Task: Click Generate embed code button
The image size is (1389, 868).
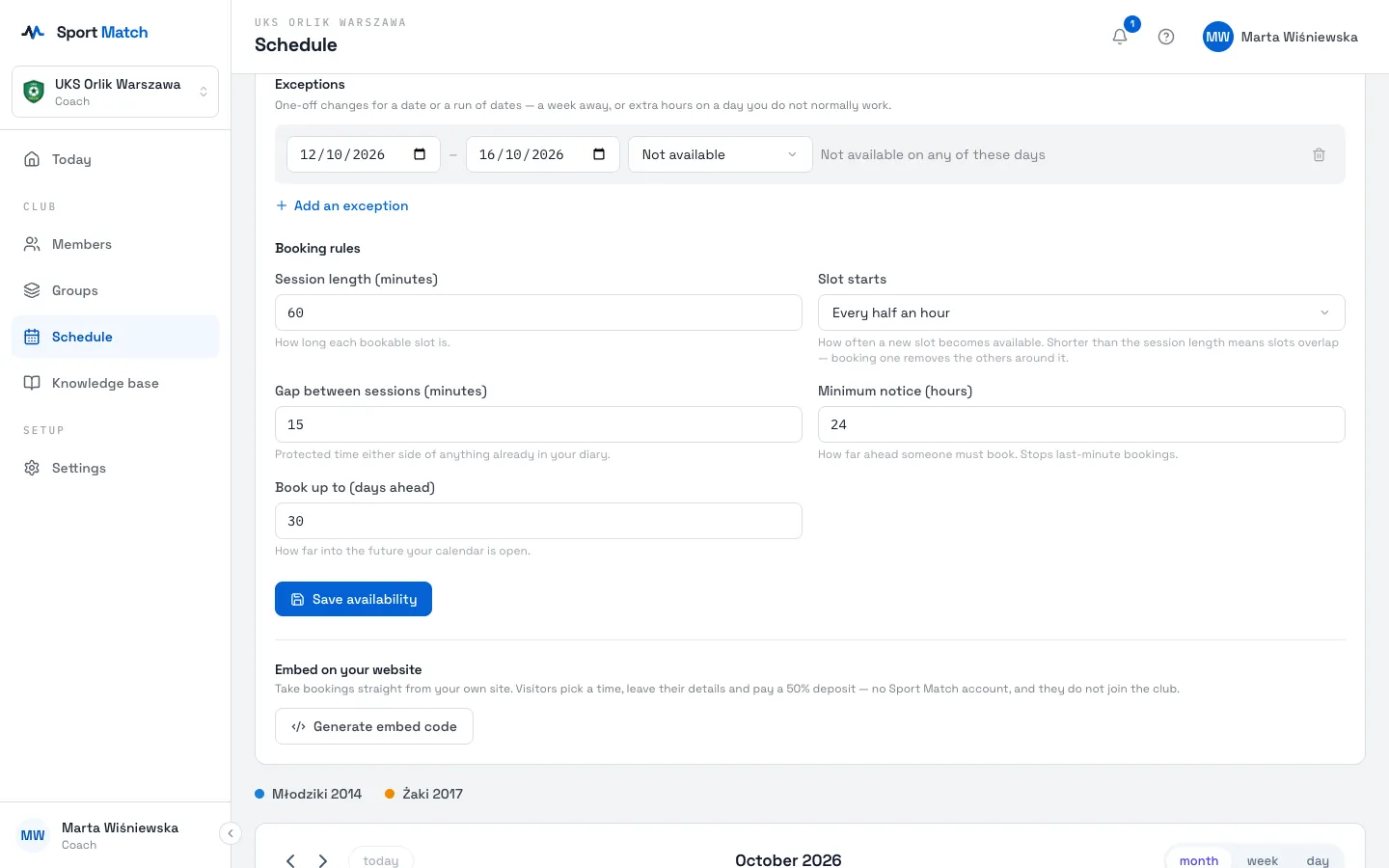Action: (373, 726)
